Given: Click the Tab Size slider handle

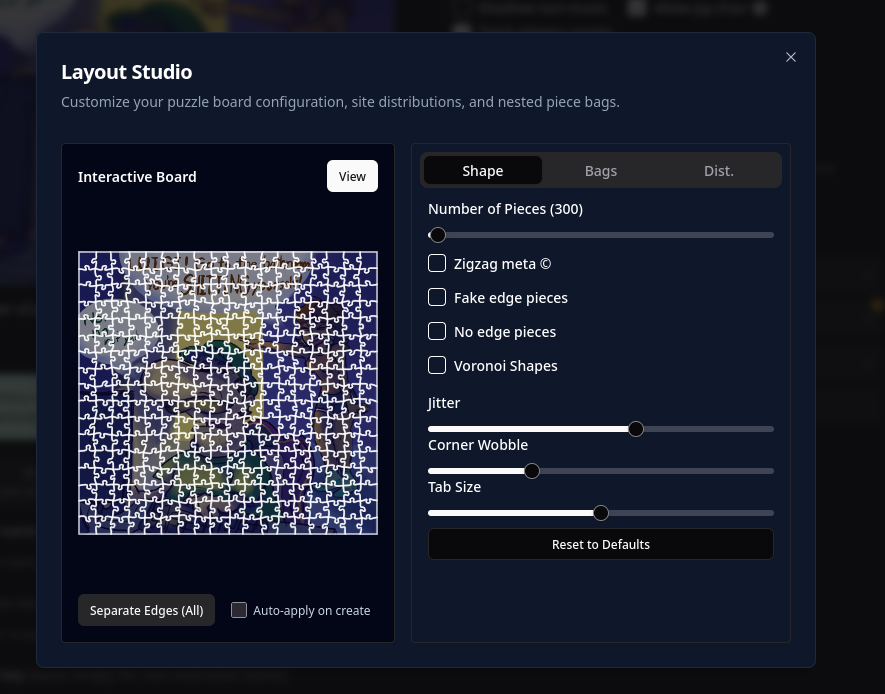Looking at the screenshot, I should 601,513.
